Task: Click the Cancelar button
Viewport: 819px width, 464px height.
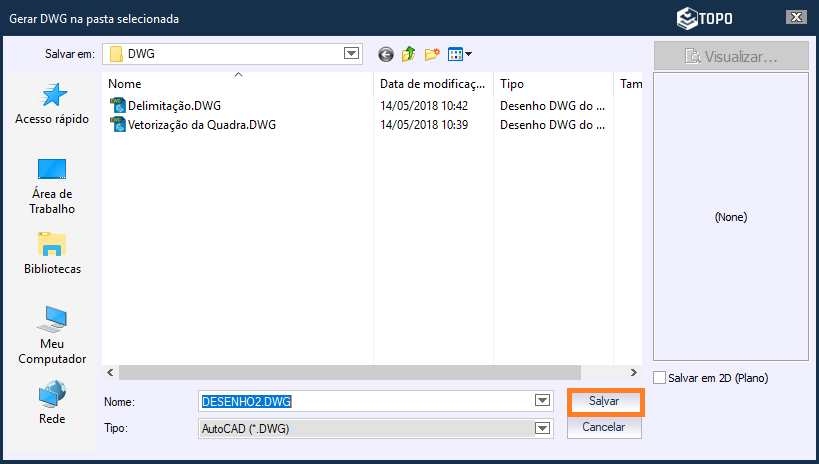Action: click(x=604, y=427)
